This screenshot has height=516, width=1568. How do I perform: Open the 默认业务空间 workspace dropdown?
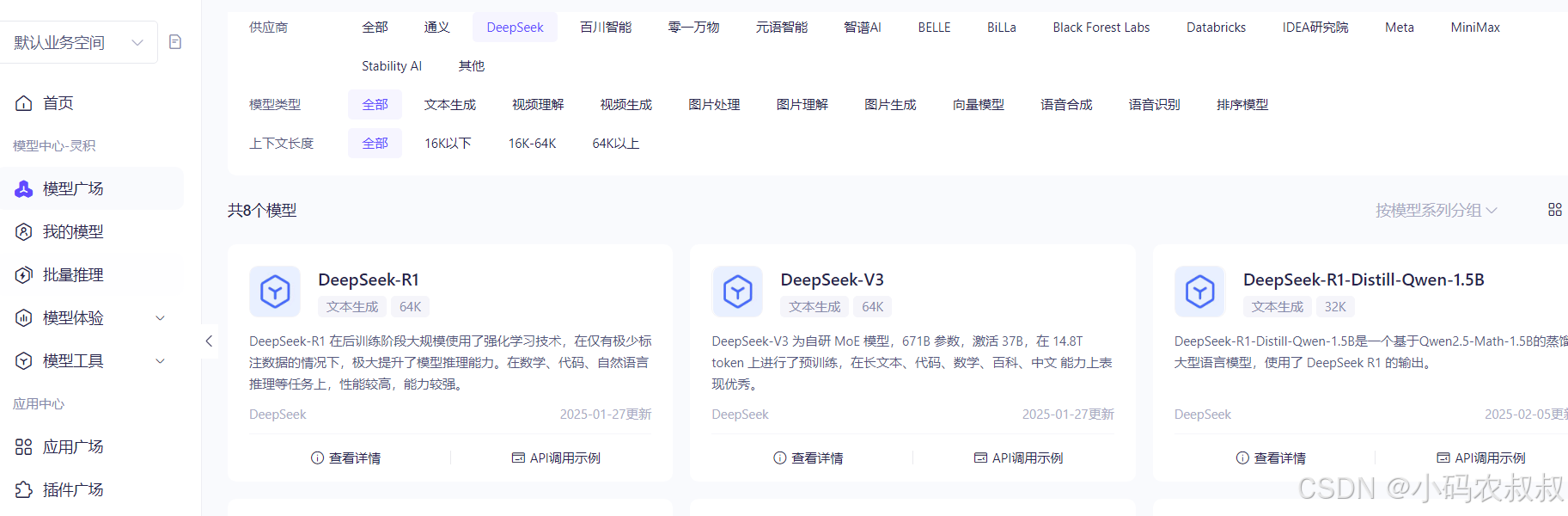coord(78,42)
